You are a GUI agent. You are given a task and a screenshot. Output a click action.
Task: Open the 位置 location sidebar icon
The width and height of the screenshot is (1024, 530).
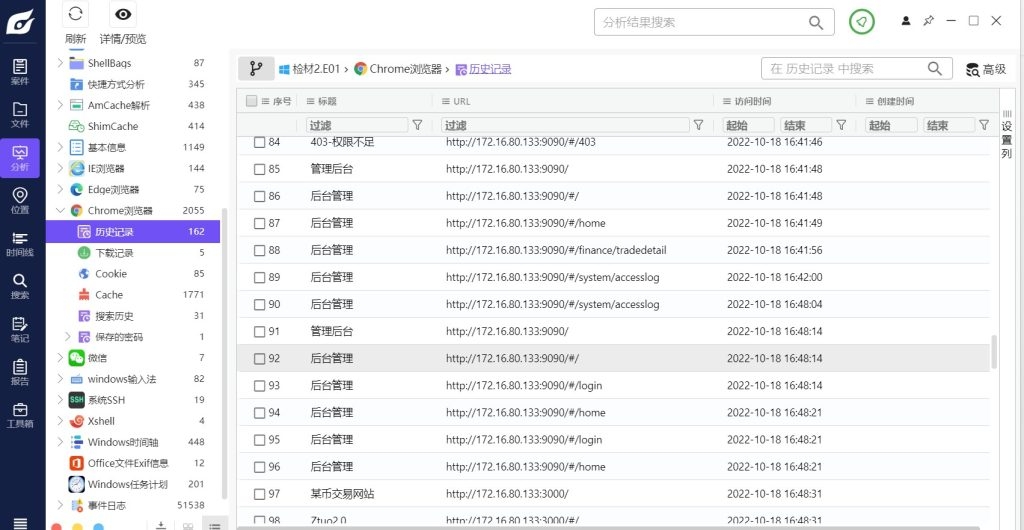(19, 200)
